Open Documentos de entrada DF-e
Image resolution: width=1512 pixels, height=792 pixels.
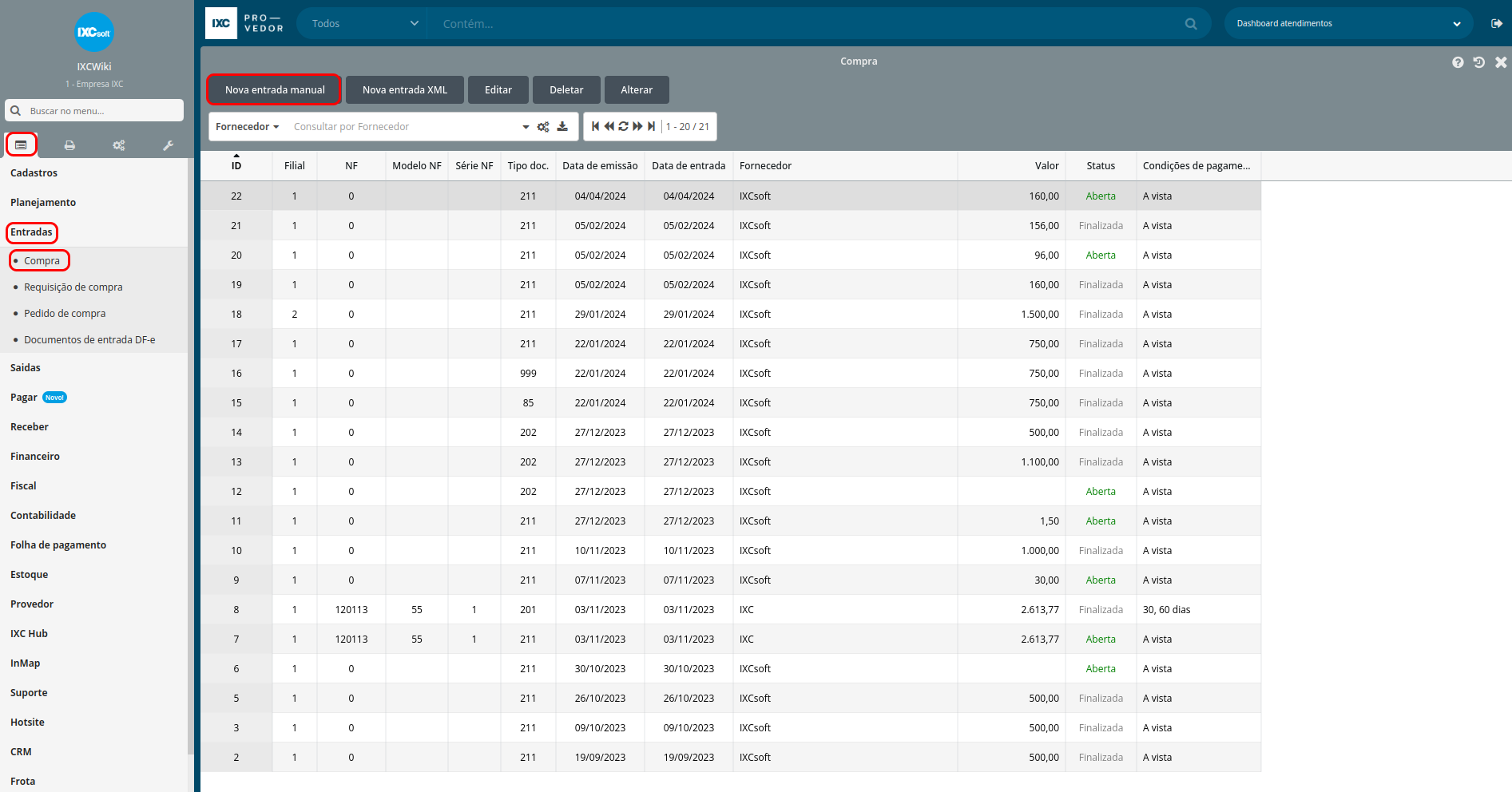tap(89, 340)
